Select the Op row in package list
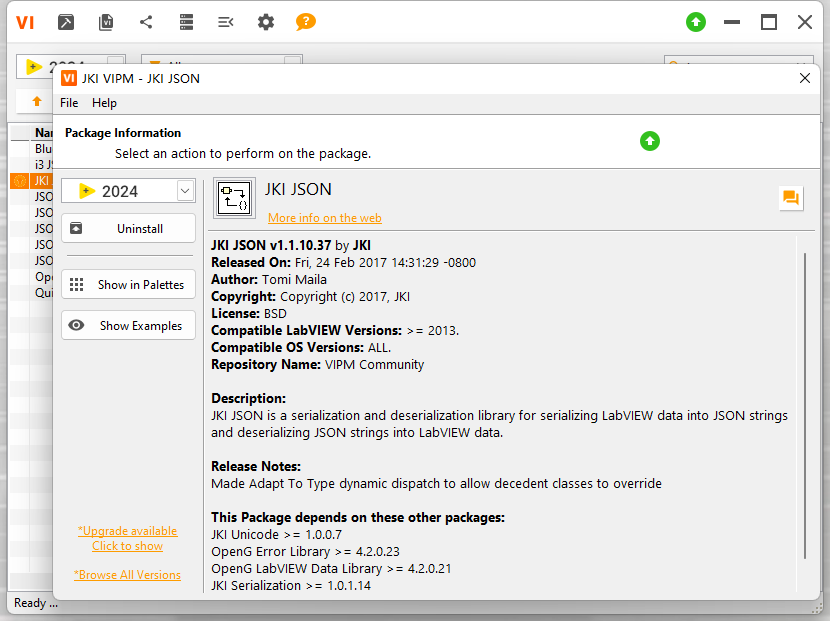This screenshot has height=621, width=830. [32, 277]
